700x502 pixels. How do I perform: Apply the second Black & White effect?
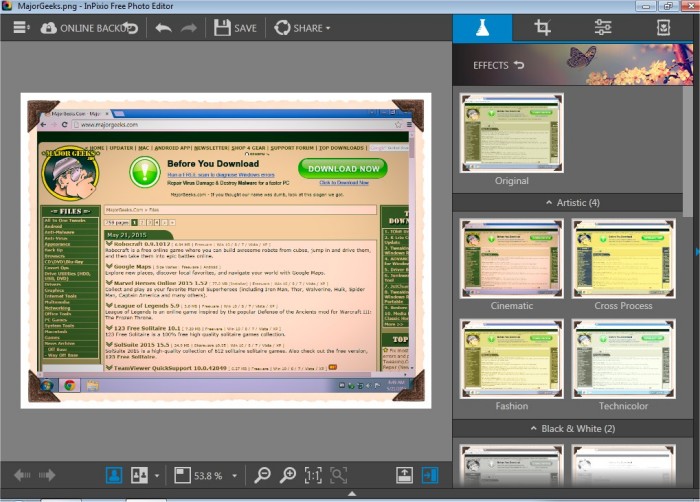(x=623, y=466)
